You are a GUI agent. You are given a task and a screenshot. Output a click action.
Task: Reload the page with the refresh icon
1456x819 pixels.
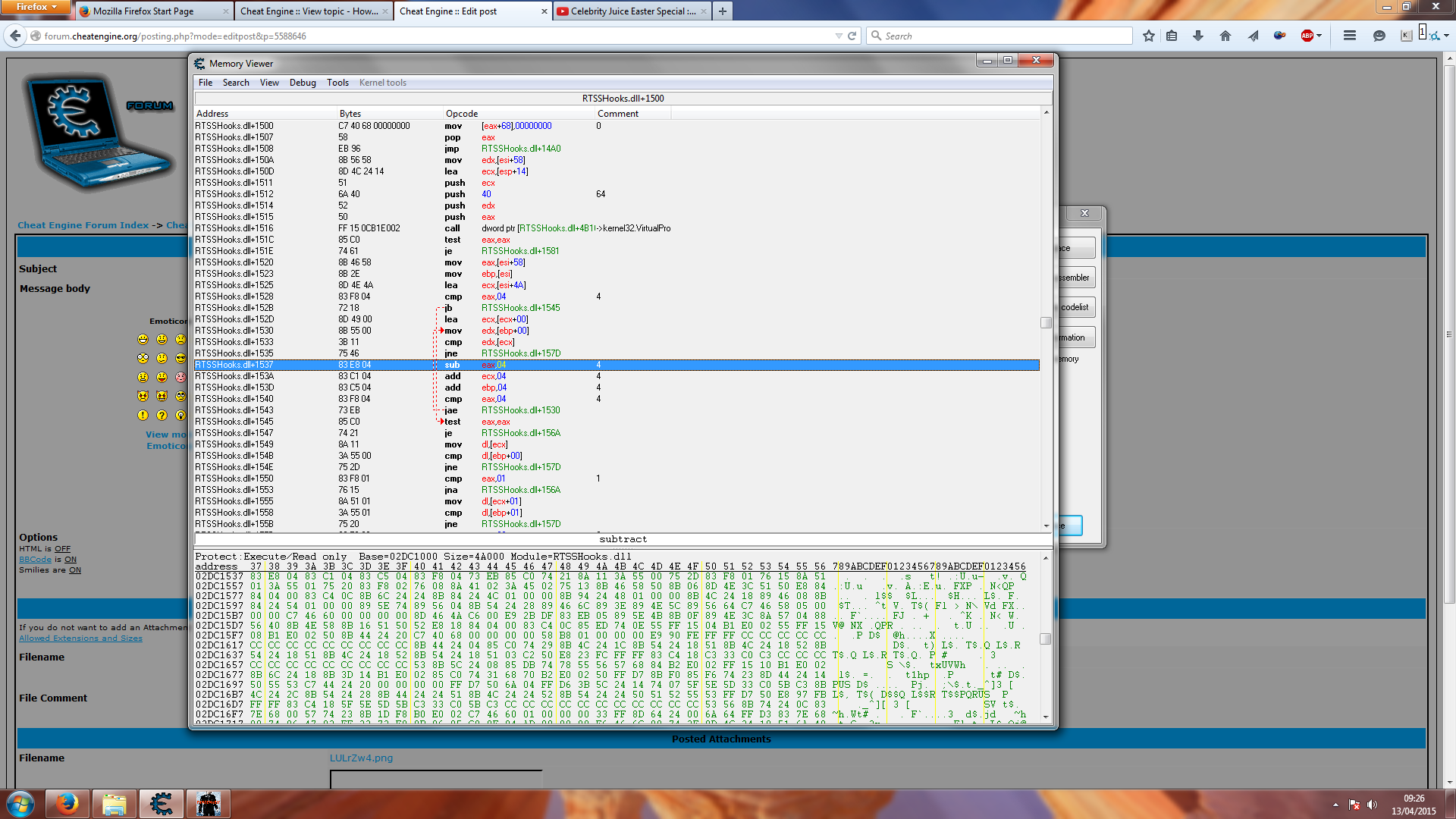coord(852,36)
